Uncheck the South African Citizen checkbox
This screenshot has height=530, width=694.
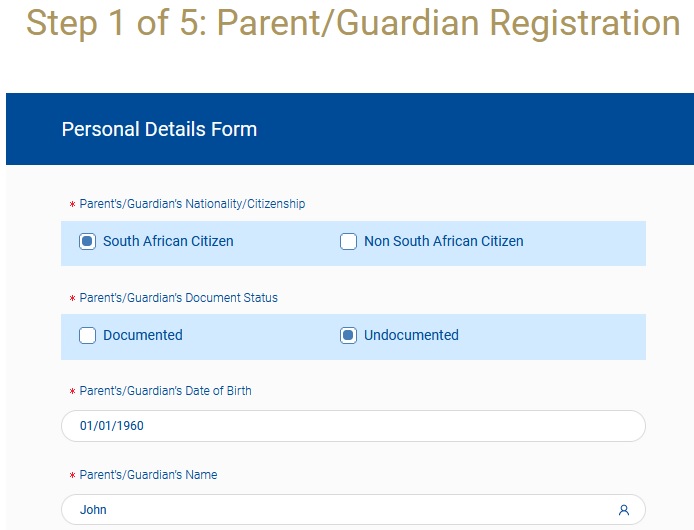coord(87,241)
